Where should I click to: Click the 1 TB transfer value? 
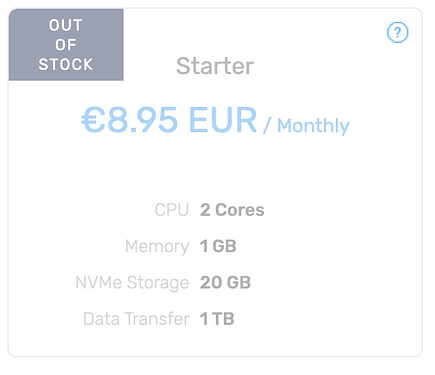(217, 319)
